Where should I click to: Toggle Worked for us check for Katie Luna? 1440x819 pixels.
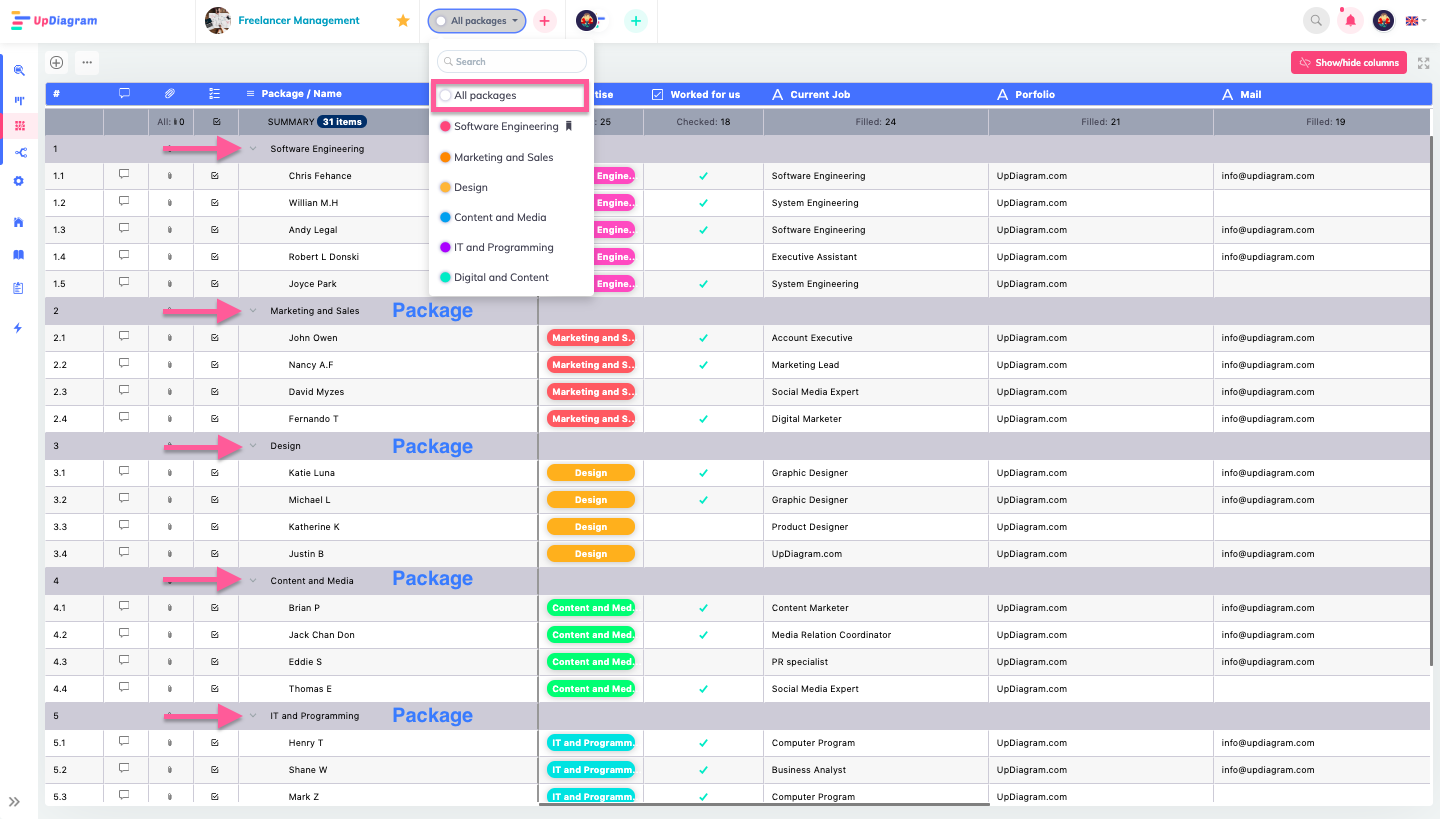(x=703, y=473)
